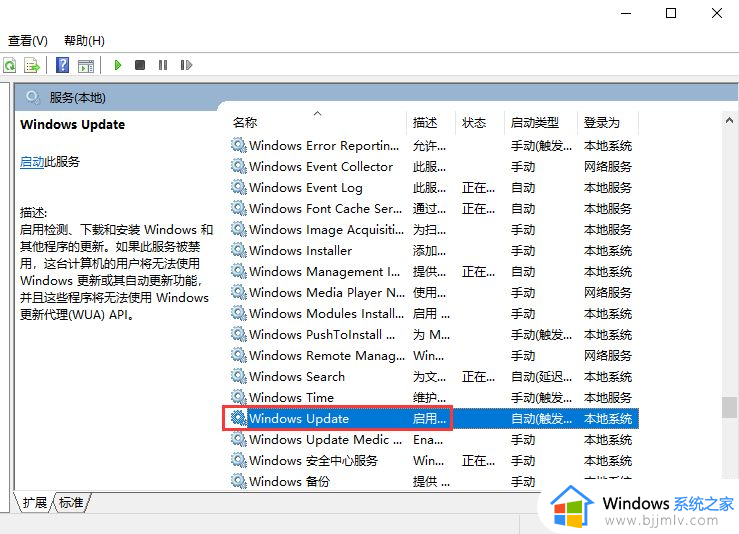Pause service with pause toolbar button
The height and width of the screenshot is (534, 739).
click(163, 65)
